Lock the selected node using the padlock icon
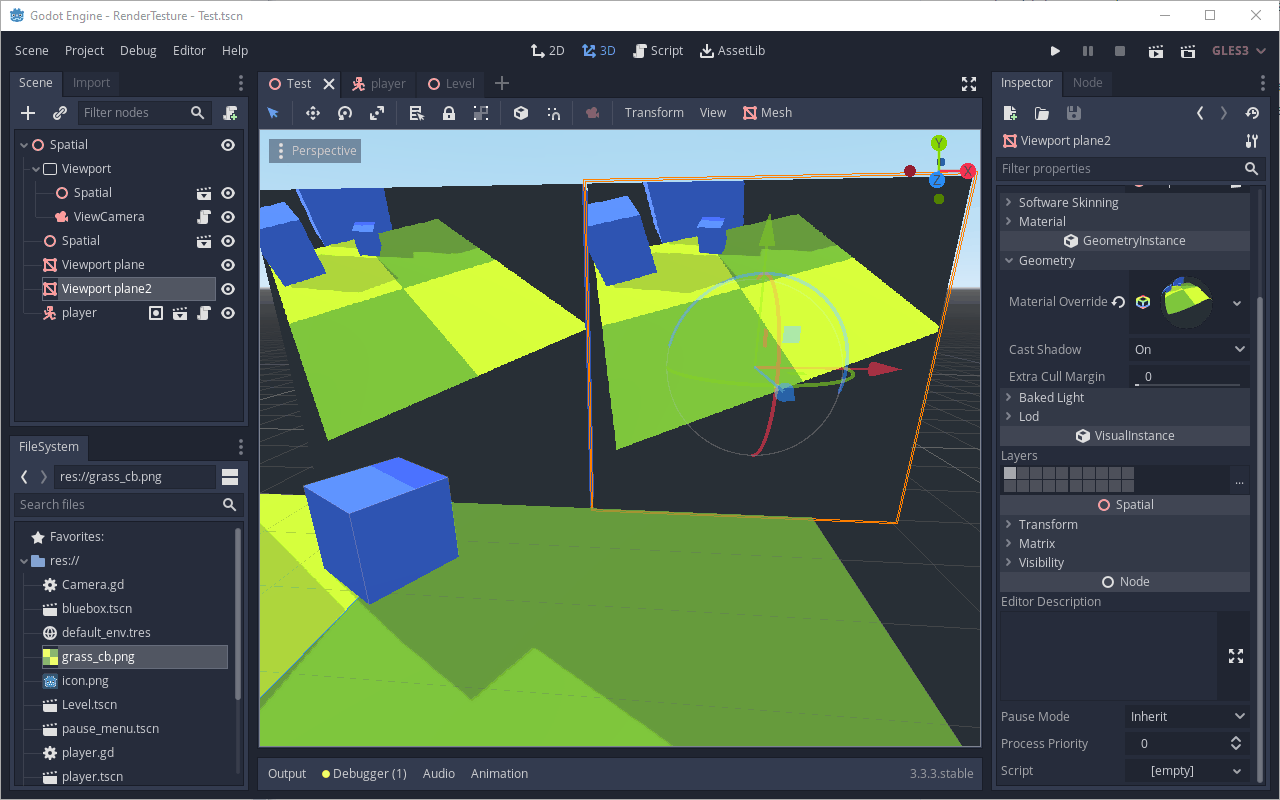The height and width of the screenshot is (800, 1280). [448, 113]
